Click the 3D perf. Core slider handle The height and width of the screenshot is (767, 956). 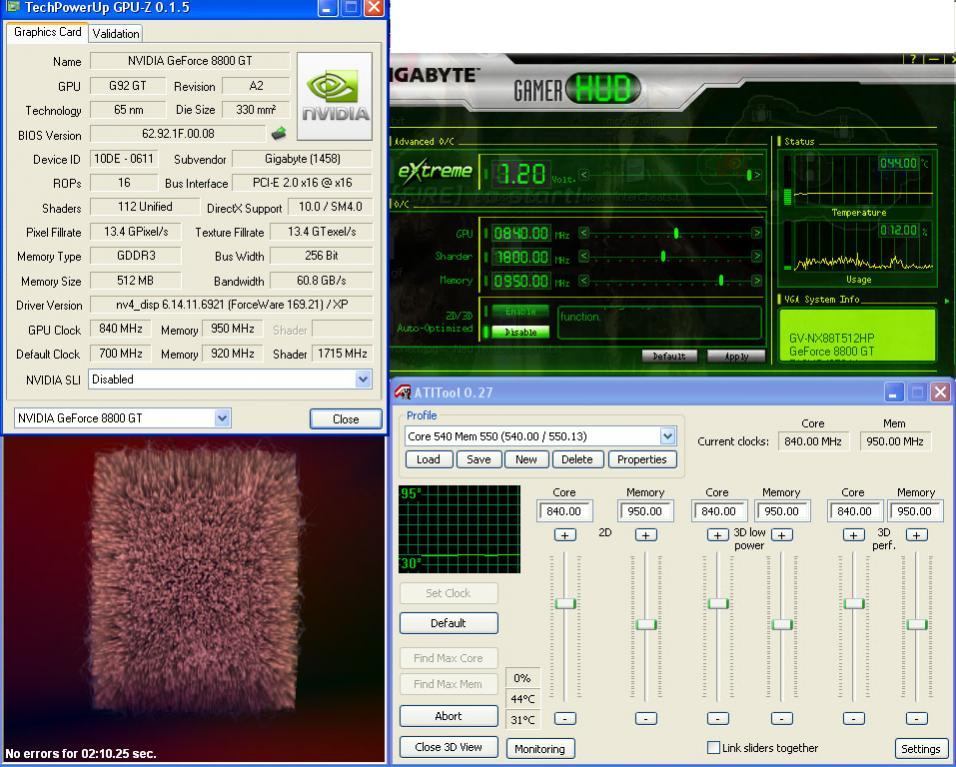854,604
